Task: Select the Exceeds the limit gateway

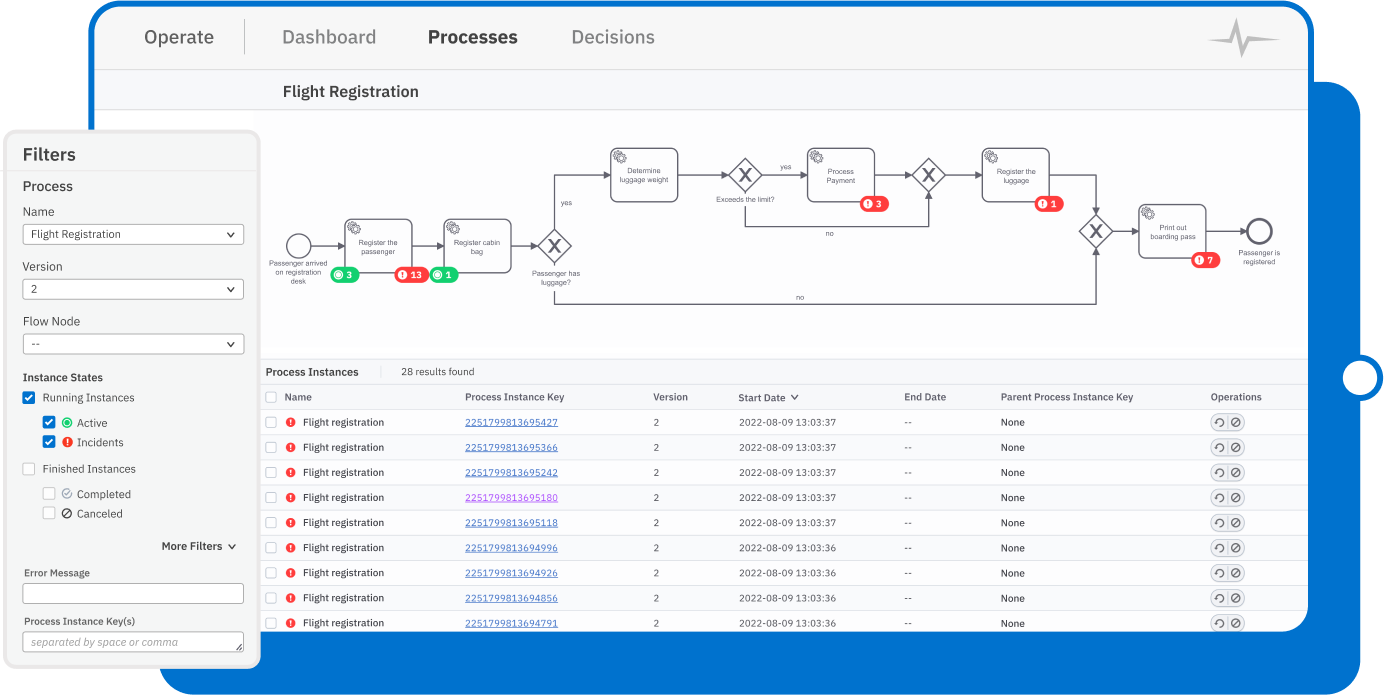Action: click(745, 175)
